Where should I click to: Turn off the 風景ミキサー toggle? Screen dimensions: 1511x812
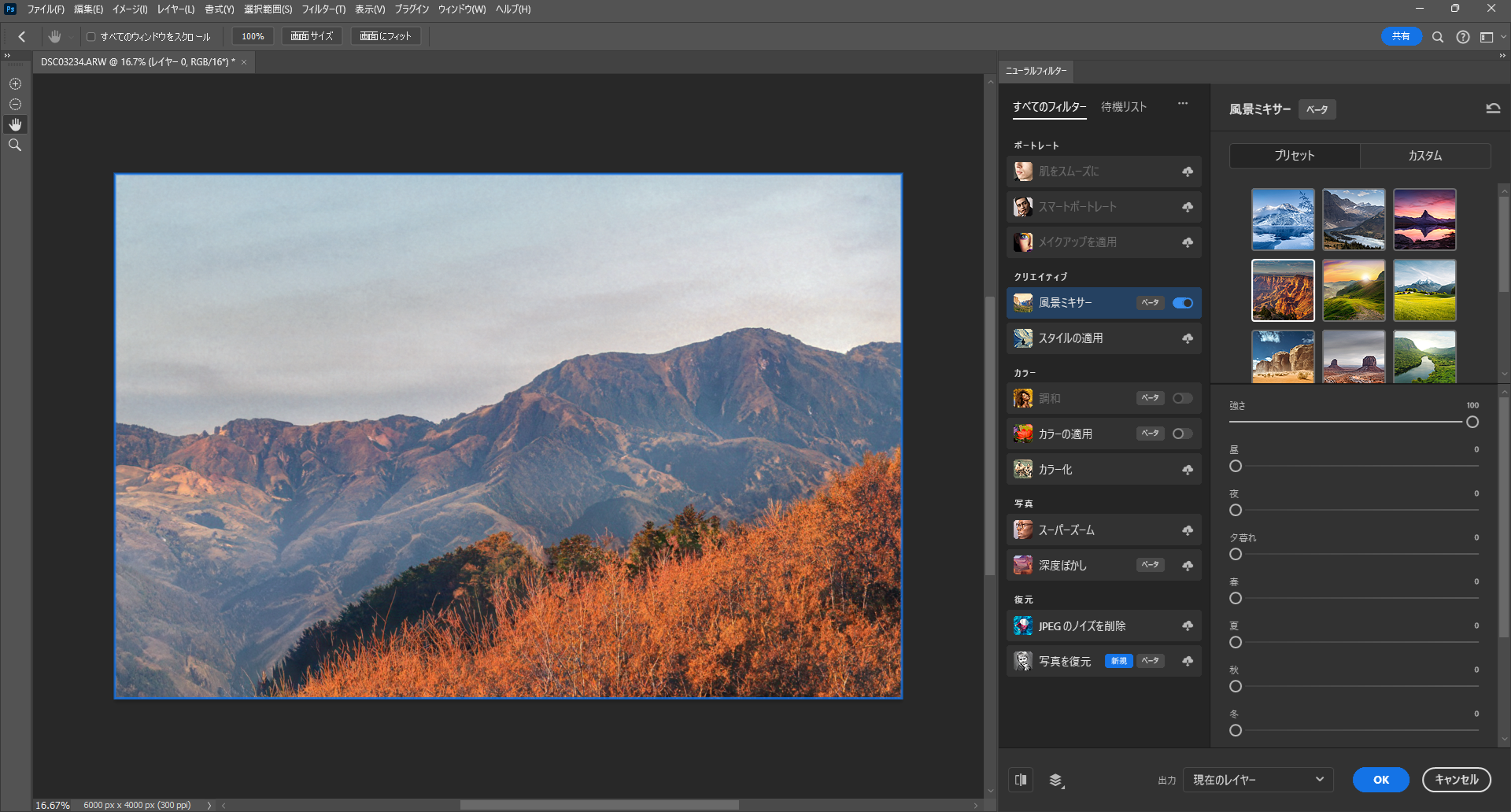point(1183,303)
